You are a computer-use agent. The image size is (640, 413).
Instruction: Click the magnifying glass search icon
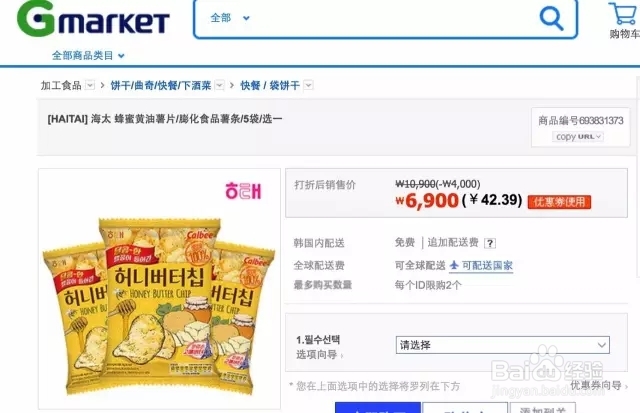[x=551, y=18]
